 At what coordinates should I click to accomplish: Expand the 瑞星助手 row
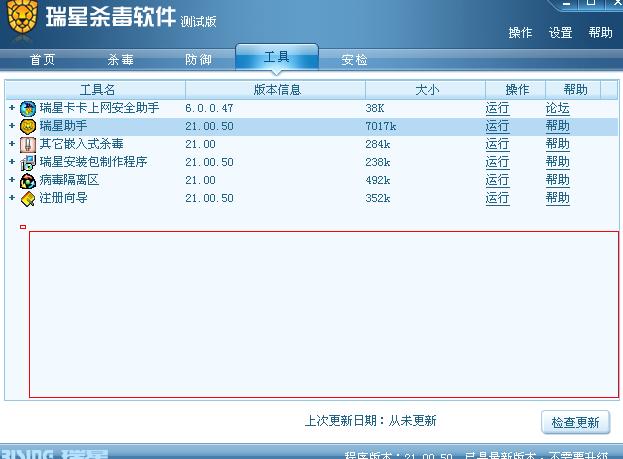tap(12, 126)
